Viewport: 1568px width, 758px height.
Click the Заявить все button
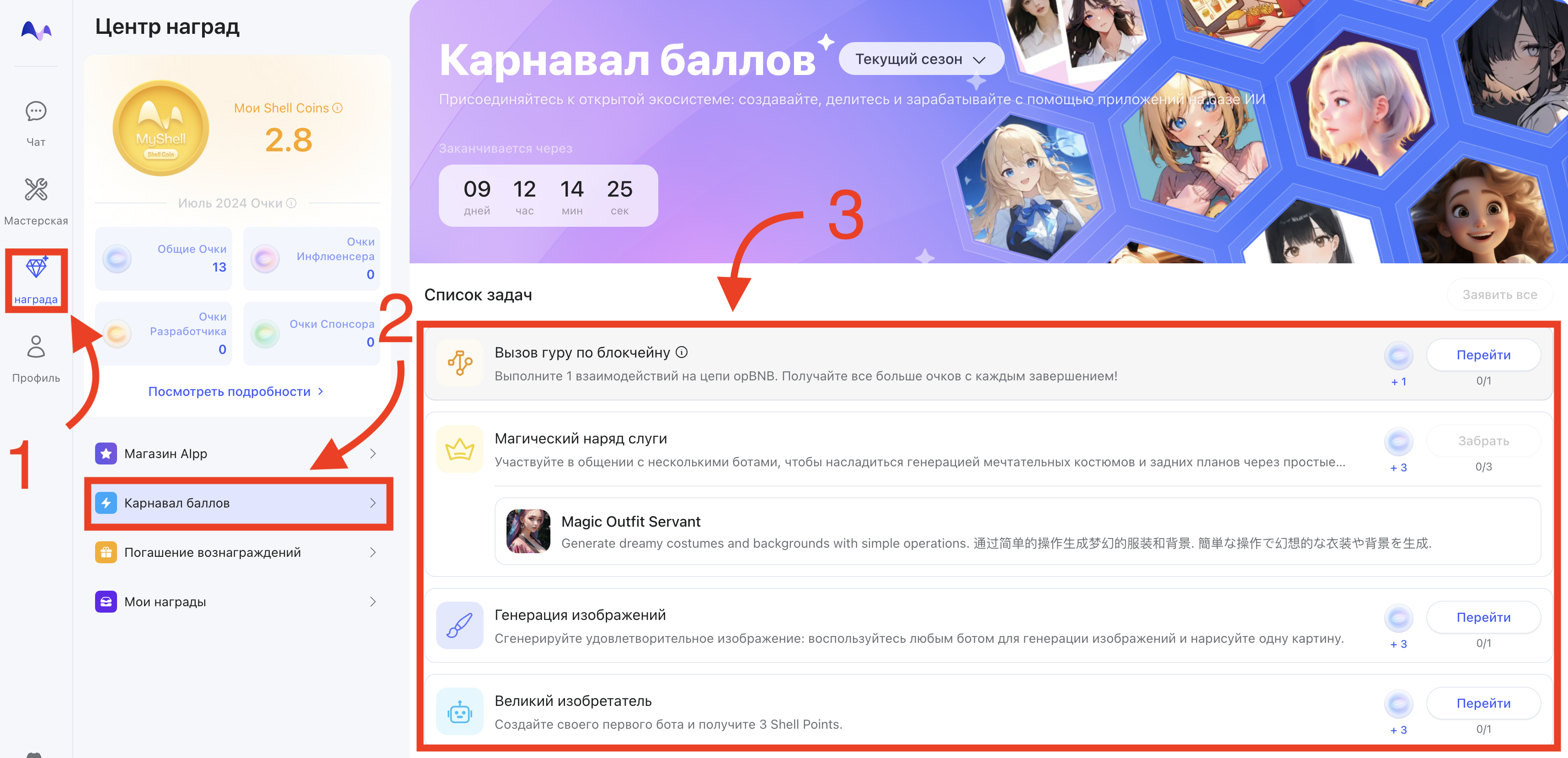[1499, 295]
